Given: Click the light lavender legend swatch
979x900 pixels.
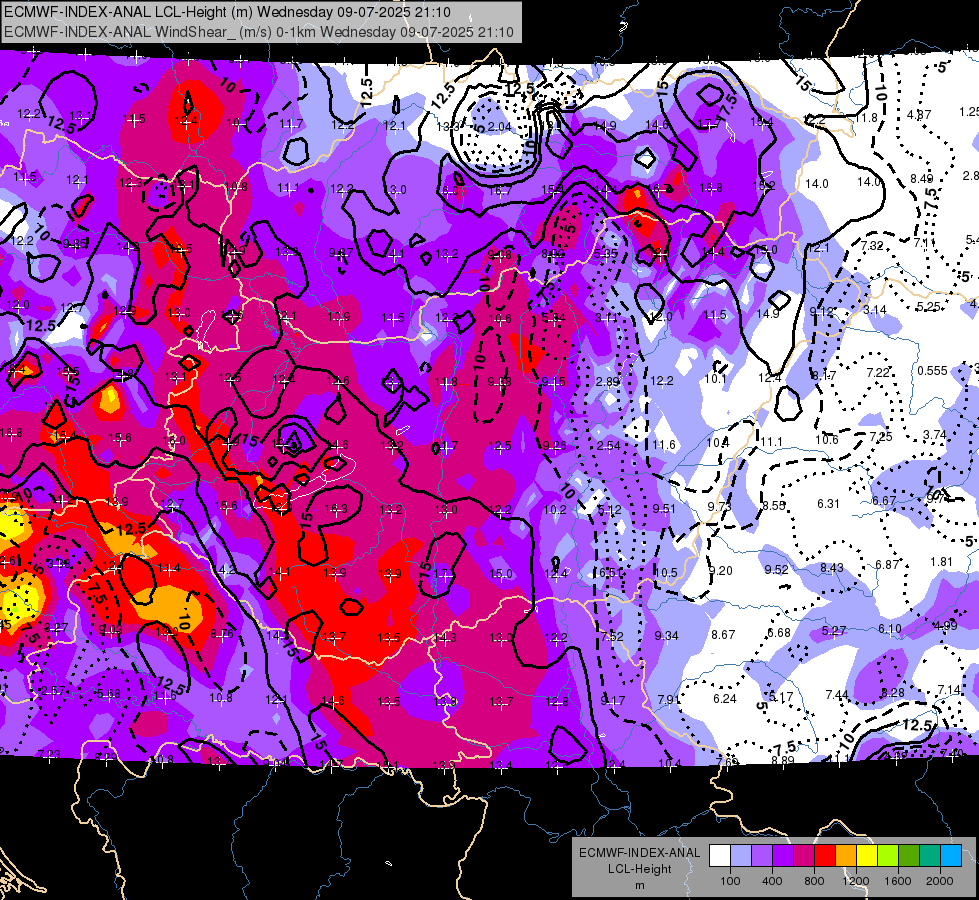Looking at the screenshot, I should (741, 856).
